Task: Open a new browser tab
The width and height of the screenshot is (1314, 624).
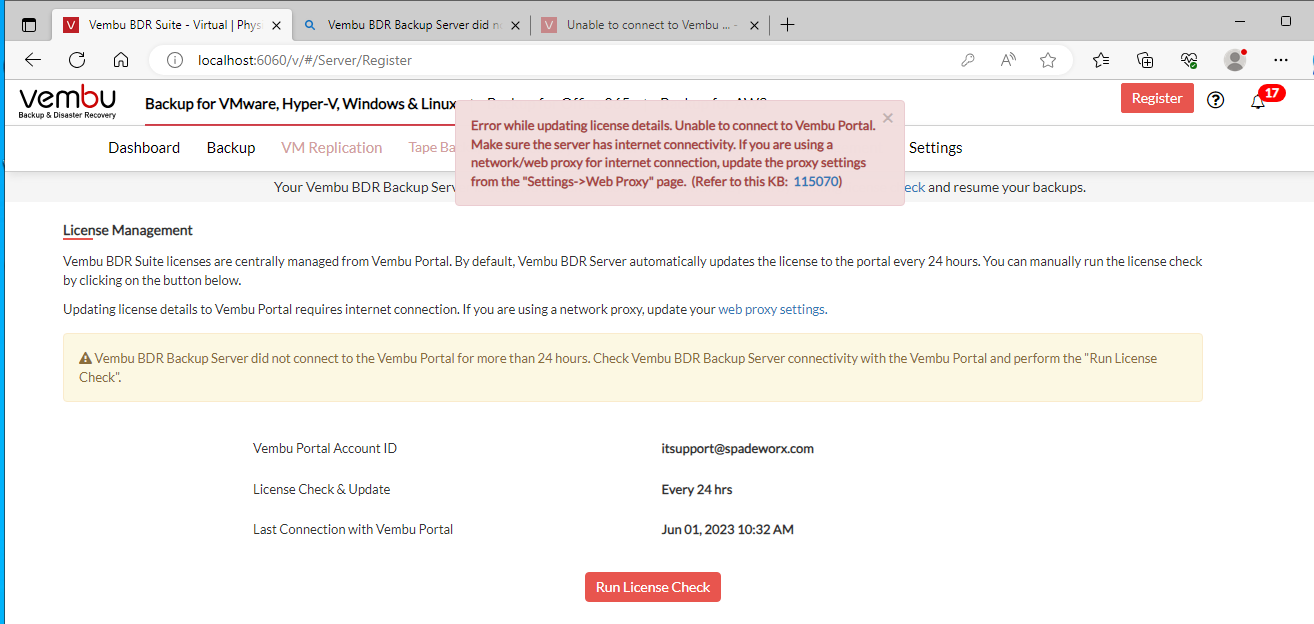Action: [x=788, y=25]
